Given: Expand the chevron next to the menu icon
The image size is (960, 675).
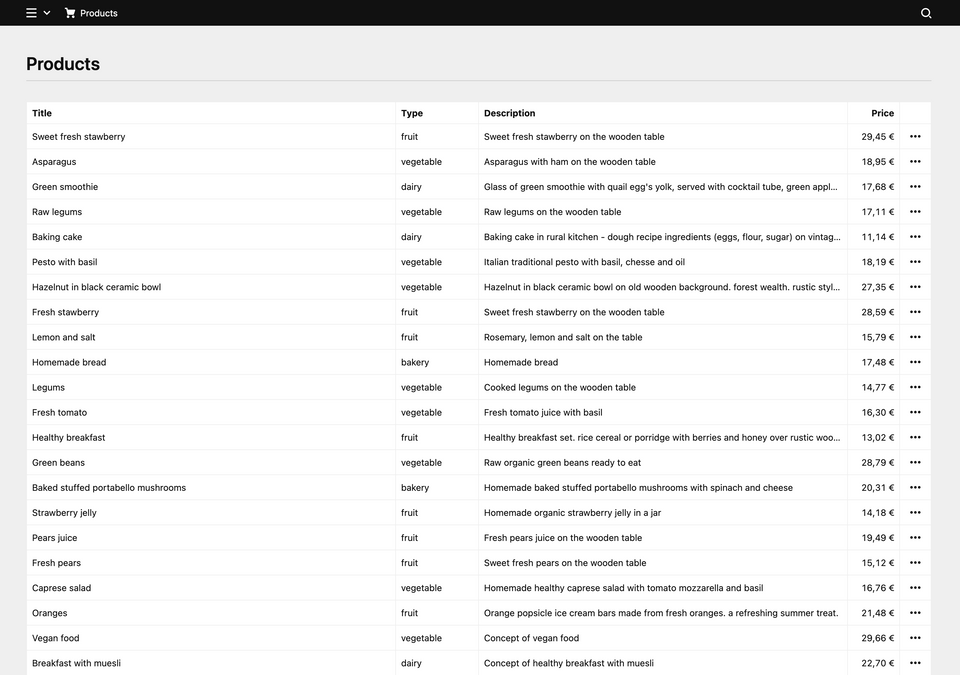Looking at the screenshot, I should tap(47, 13).
